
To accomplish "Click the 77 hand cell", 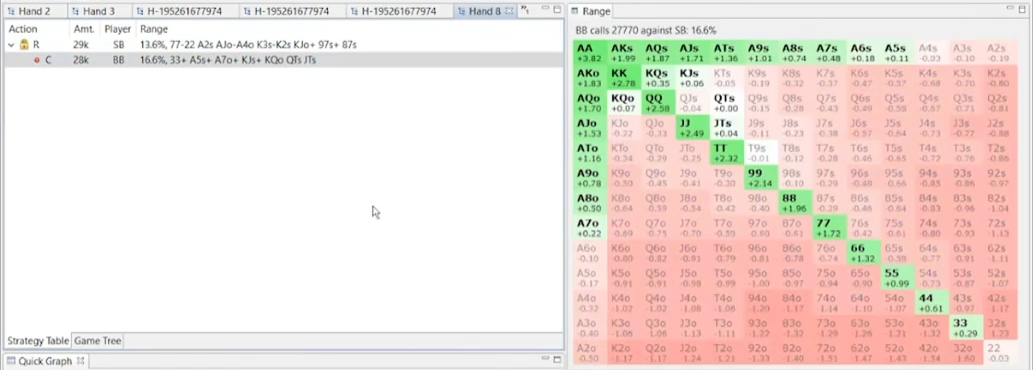I will [x=829, y=228].
